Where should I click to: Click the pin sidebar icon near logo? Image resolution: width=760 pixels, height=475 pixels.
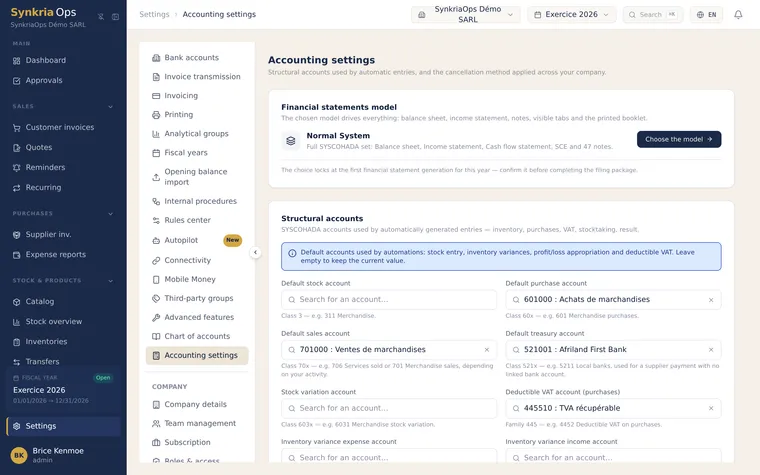[101, 16]
